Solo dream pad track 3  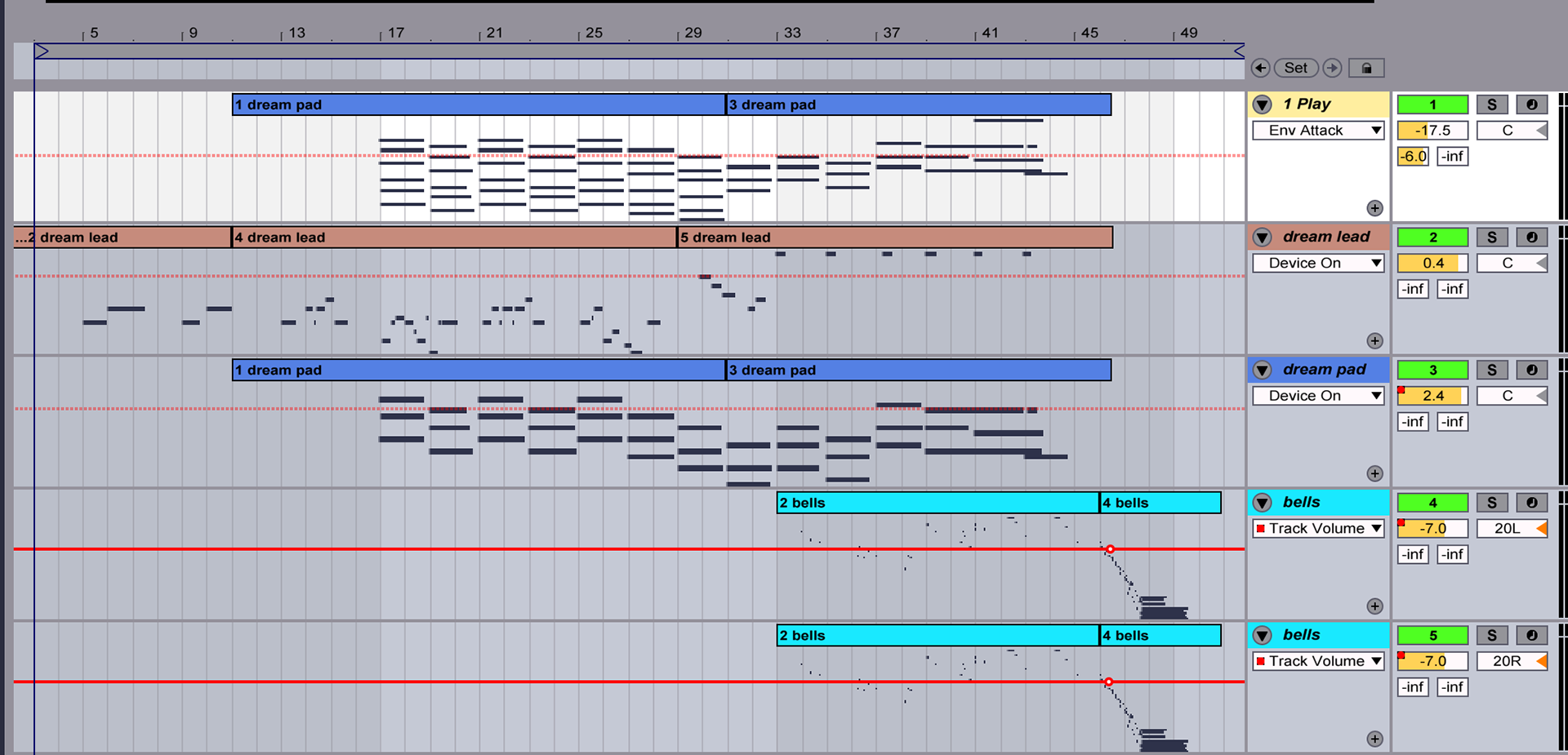point(1492,370)
